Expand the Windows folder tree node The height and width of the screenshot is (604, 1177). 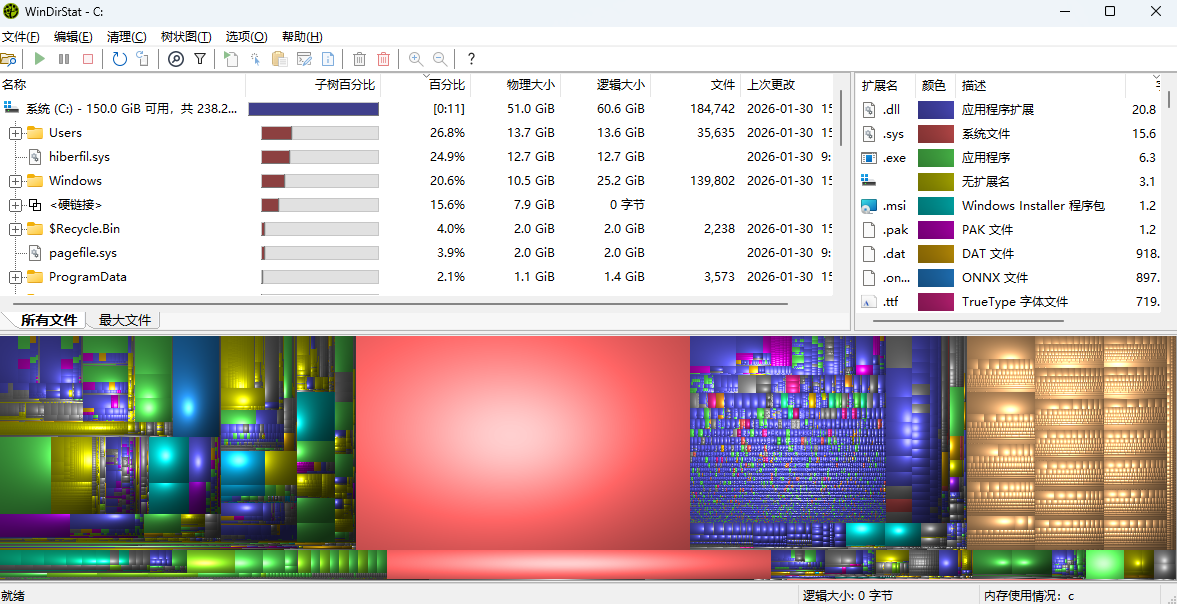[15, 181]
